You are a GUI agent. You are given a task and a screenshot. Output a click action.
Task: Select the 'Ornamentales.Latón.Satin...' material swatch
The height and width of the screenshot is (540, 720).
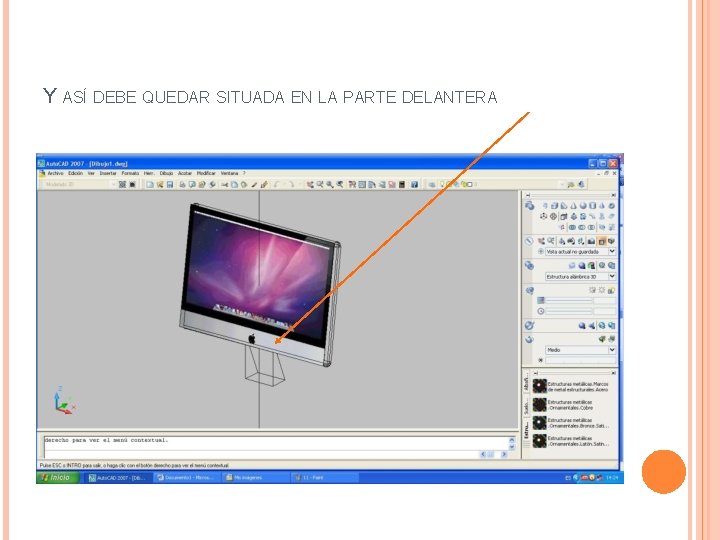click(x=540, y=441)
